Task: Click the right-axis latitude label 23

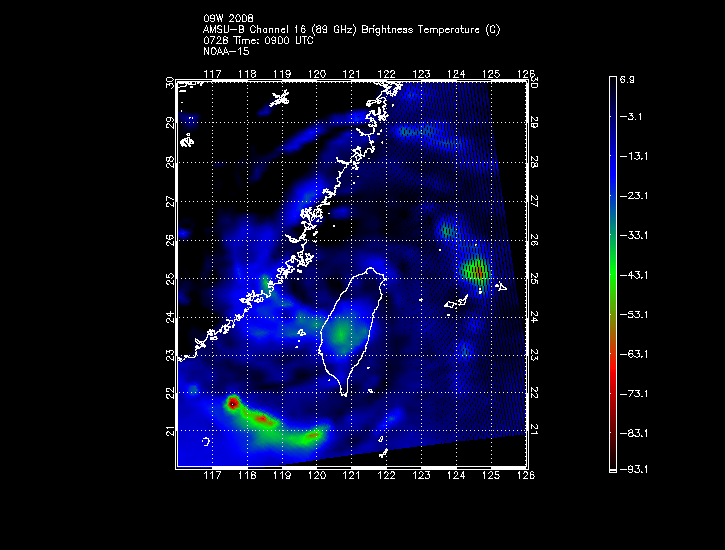Action: click(x=534, y=355)
